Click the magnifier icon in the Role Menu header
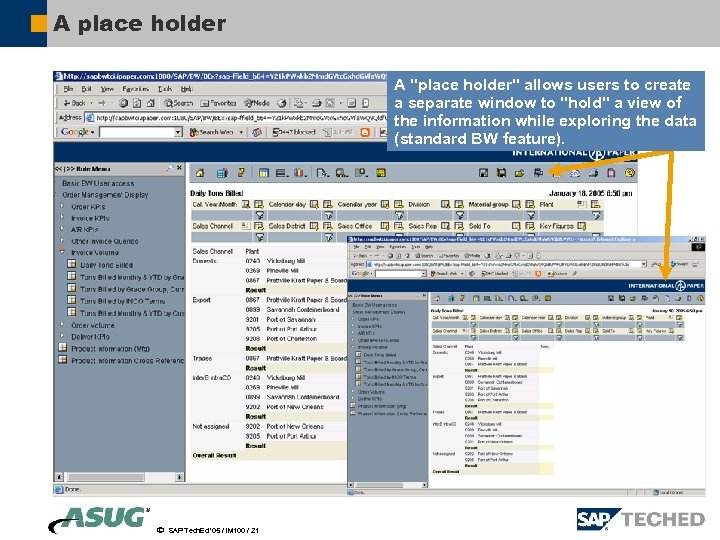Screen dimensions: 720x540 169,168
